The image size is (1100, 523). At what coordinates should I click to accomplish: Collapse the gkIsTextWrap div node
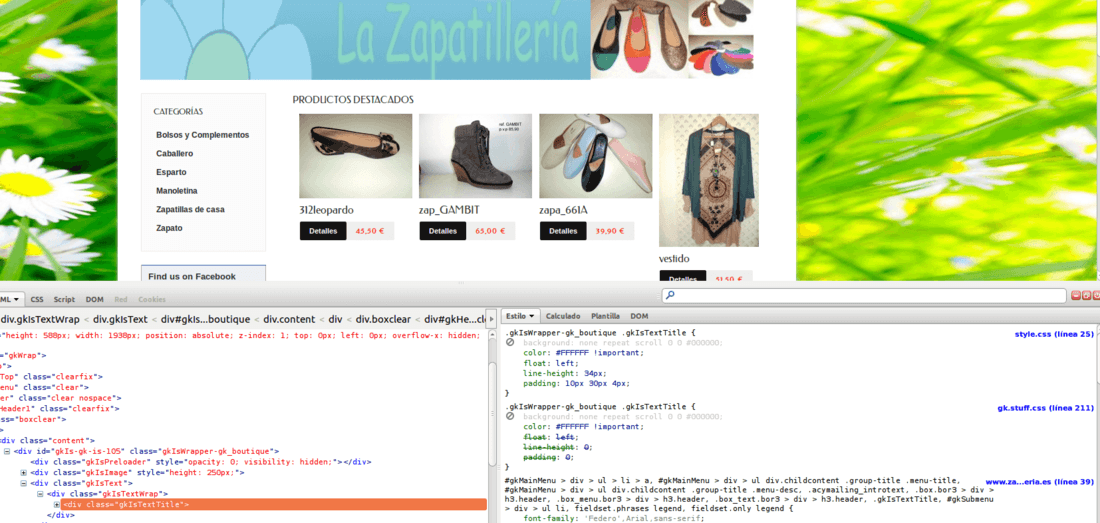(41, 494)
